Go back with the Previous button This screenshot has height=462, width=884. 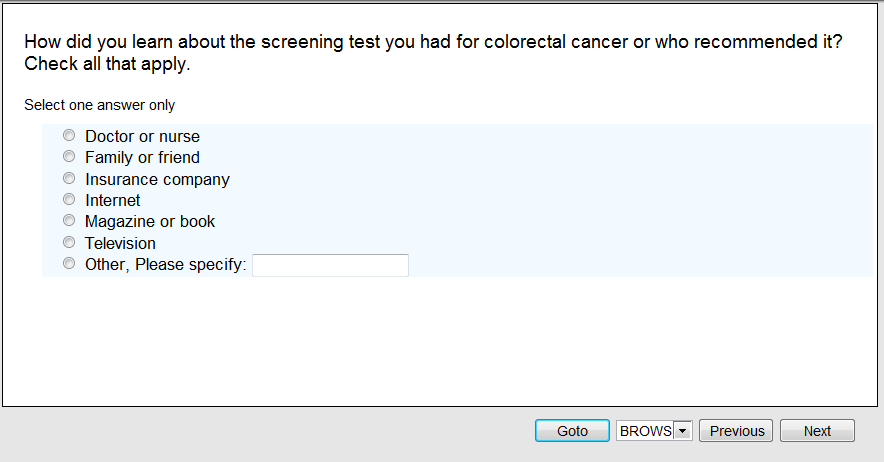(x=737, y=431)
